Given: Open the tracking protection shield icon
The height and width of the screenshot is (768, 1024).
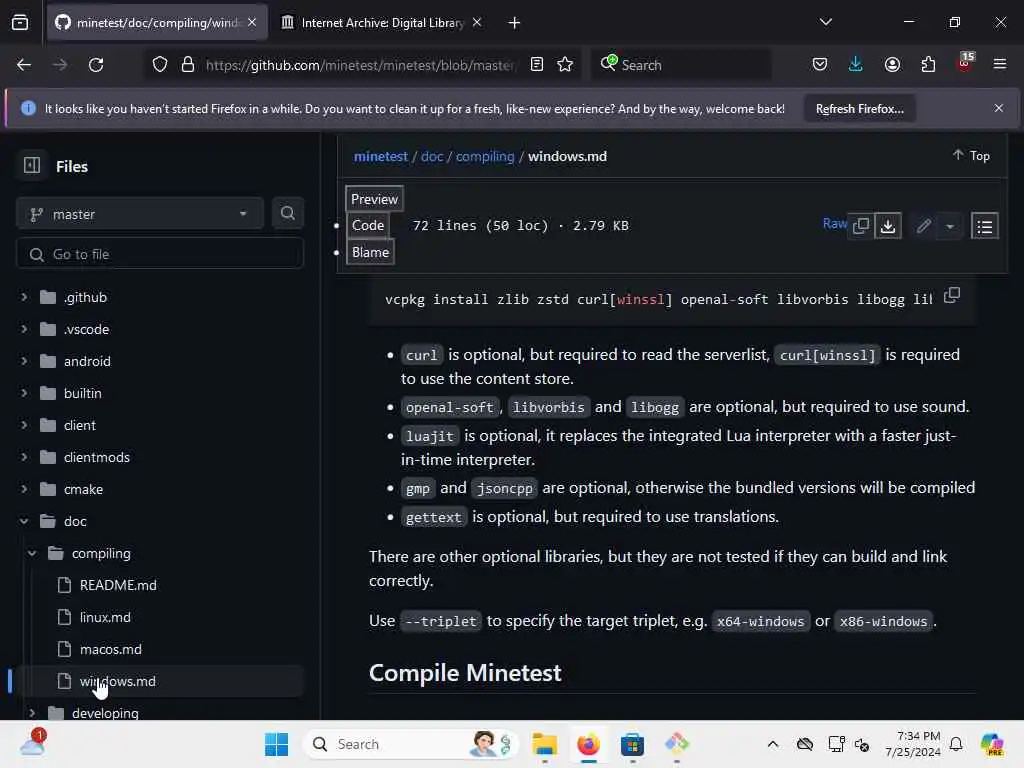Looking at the screenshot, I should tap(160, 65).
